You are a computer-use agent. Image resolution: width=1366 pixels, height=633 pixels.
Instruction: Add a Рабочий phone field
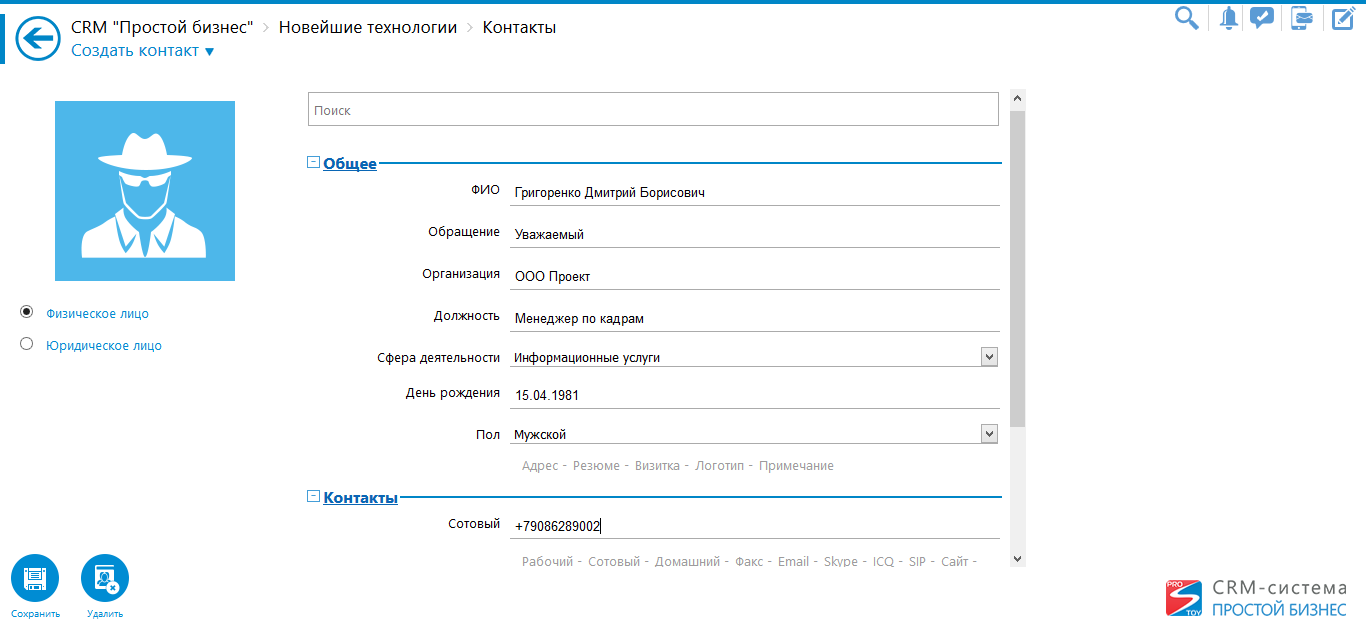pos(547,561)
